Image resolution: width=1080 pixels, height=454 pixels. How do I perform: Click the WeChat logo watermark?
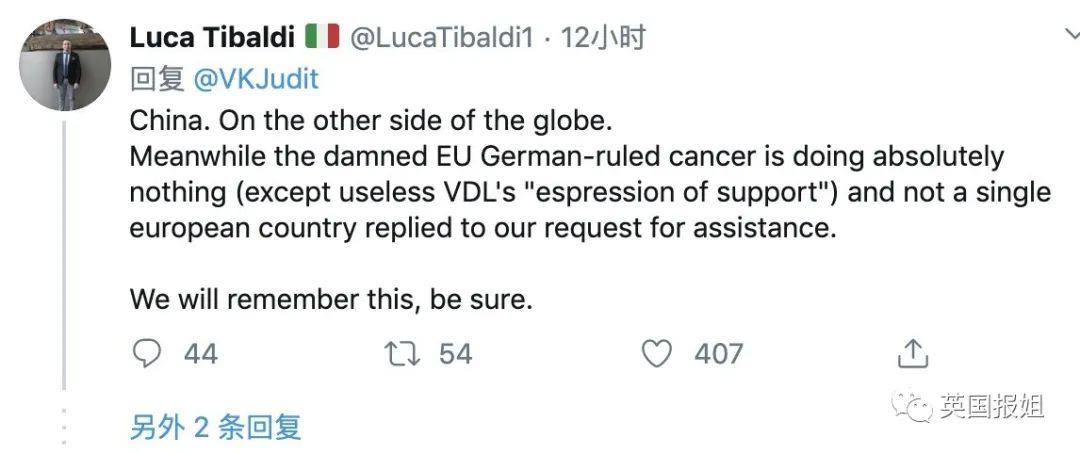click(x=911, y=407)
